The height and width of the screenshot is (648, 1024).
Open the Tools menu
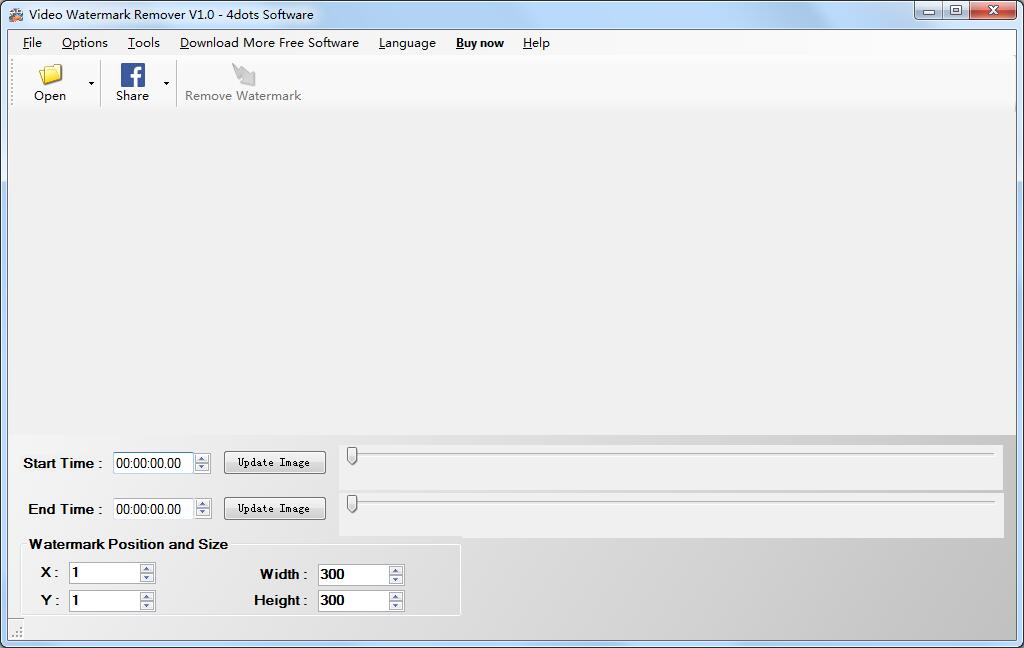pyautogui.click(x=143, y=43)
